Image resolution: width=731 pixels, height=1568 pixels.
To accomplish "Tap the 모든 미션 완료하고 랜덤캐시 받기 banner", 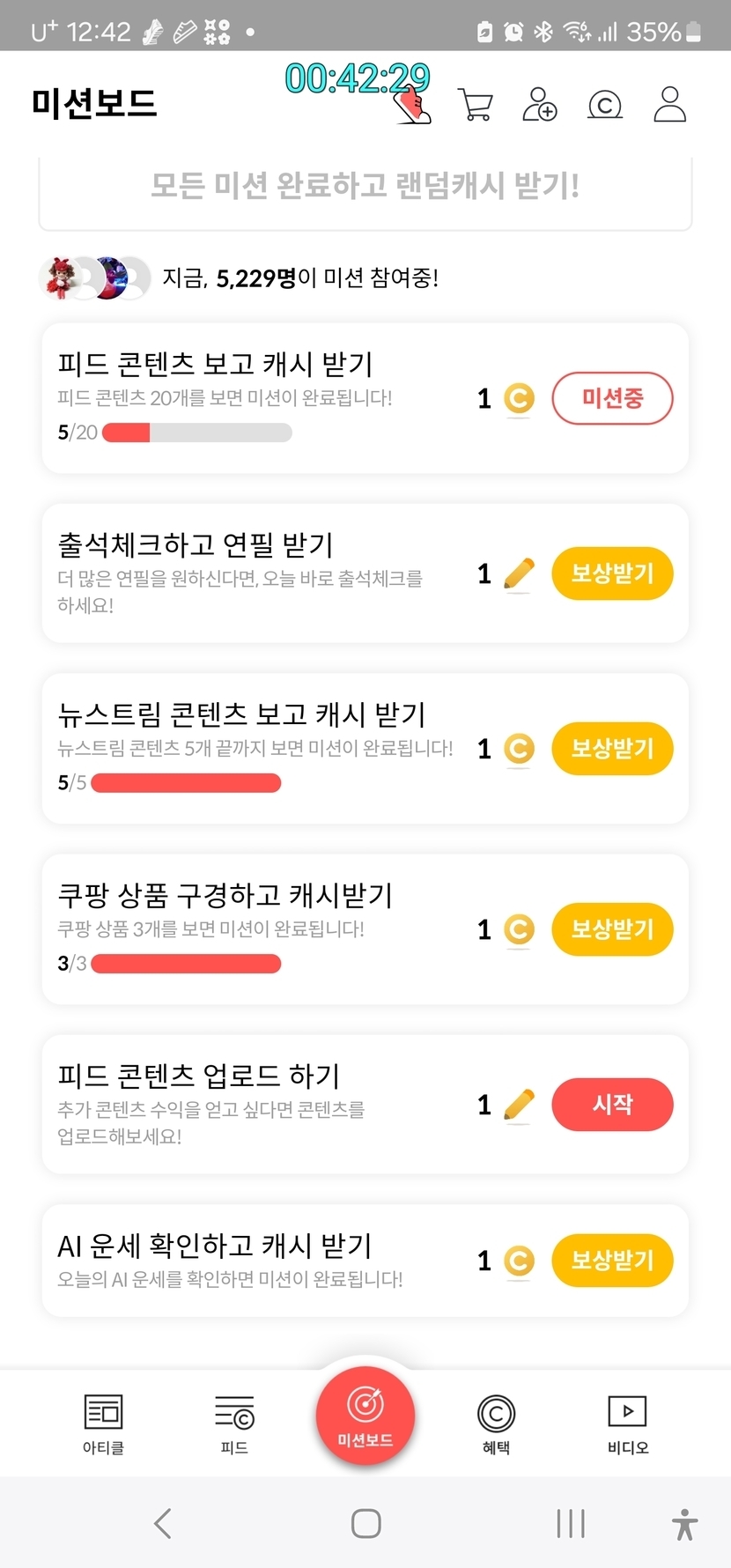I will pos(365,187).
